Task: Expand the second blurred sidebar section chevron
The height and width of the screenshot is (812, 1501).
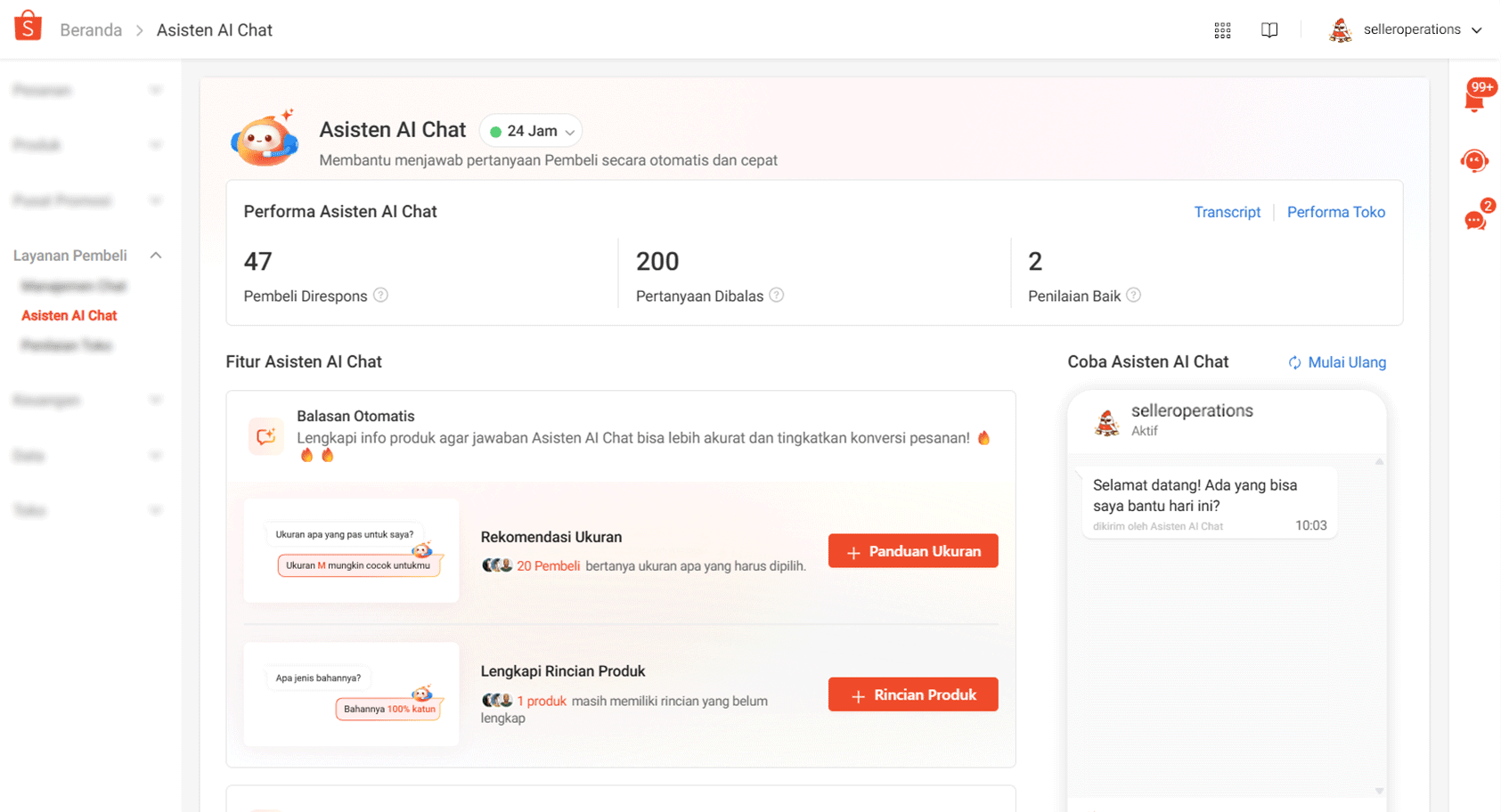Action: coord(156,145)
